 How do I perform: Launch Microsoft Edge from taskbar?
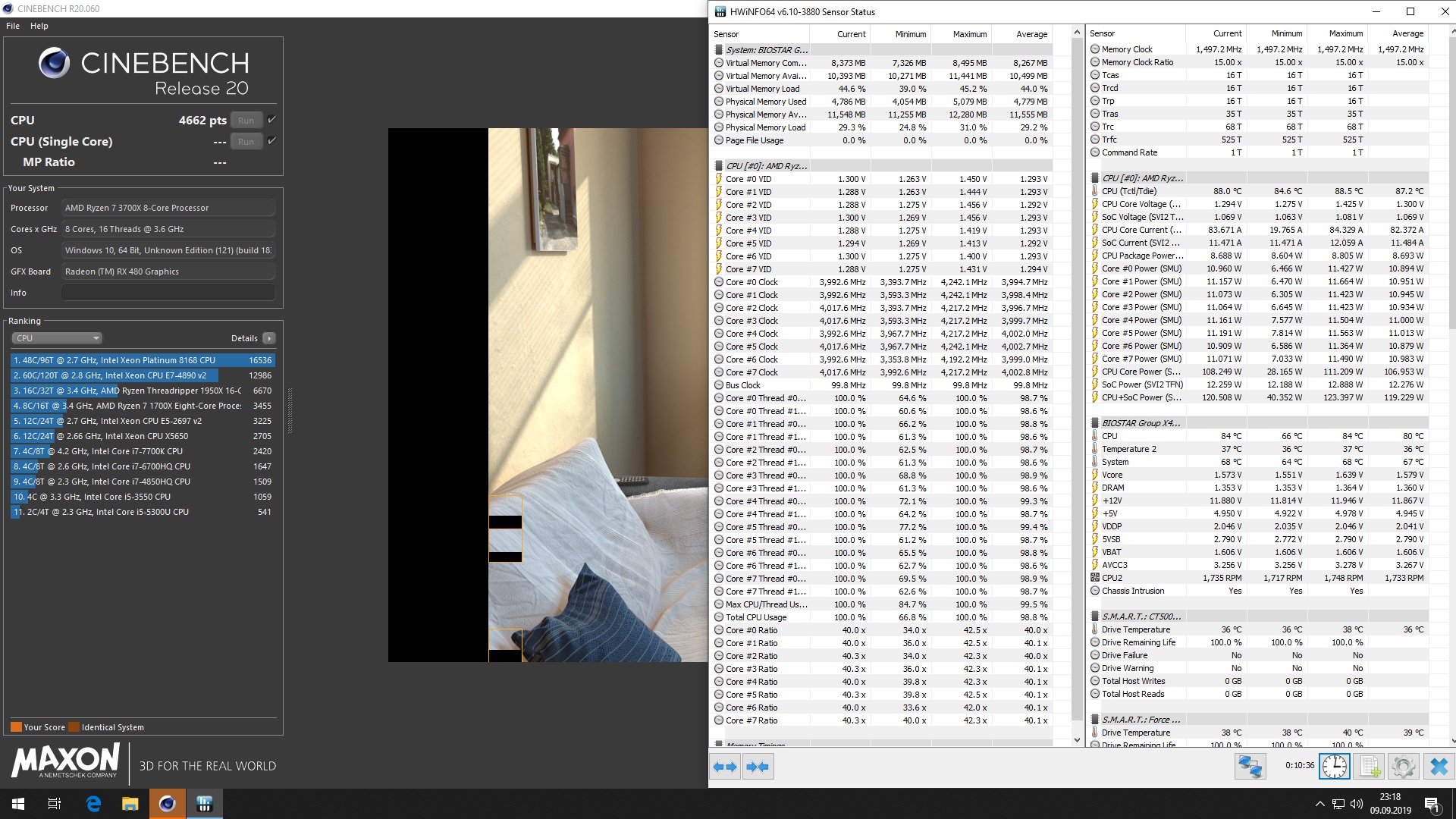[93, 804]
